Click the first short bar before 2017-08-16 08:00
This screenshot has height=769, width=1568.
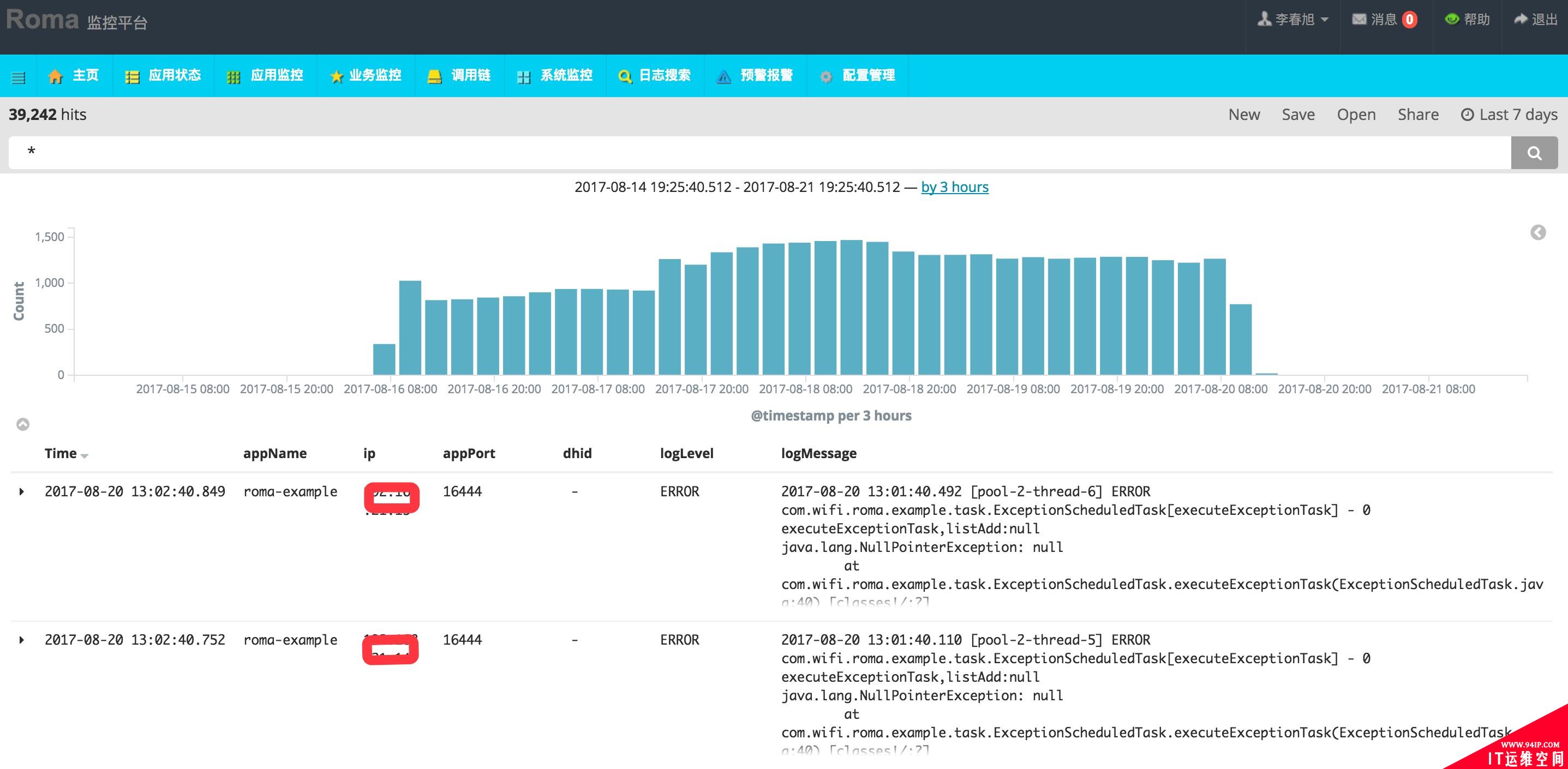384,359
